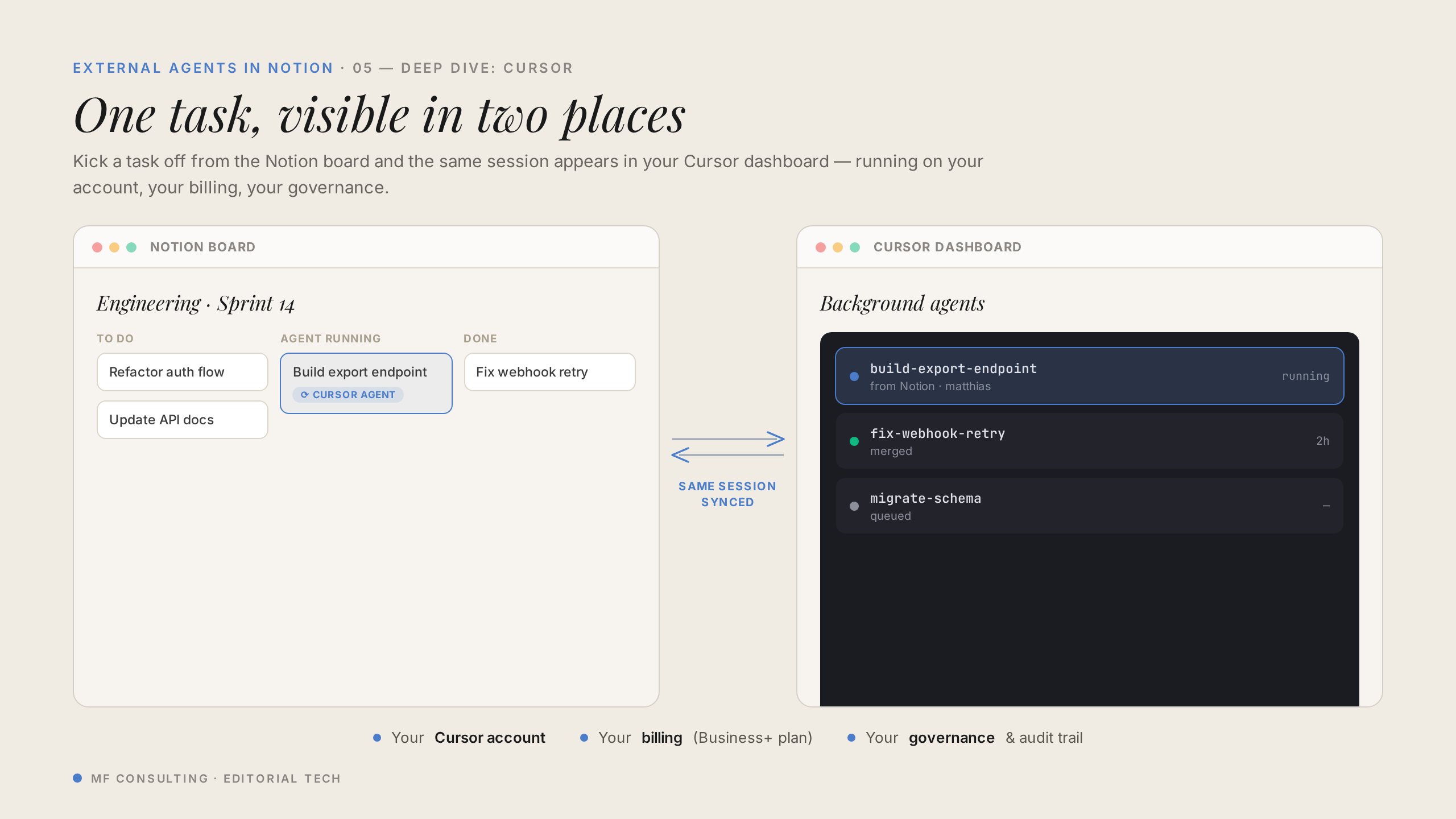Click the 'One task, visible in two places' headline
The width and height of the screenshot is (1456, 819).
(379, 115)
